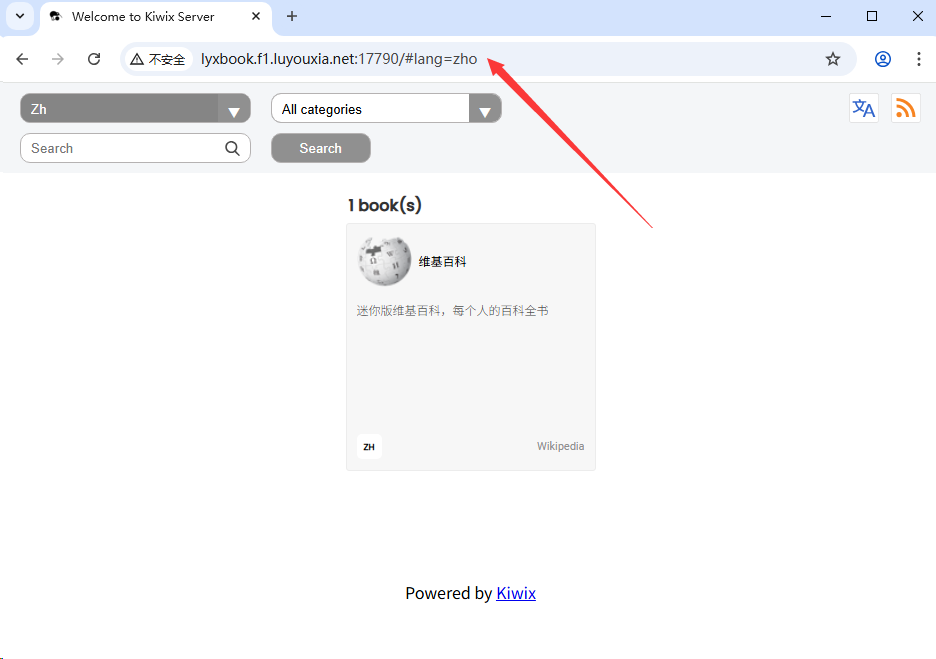Go back to the previous page
The width and height of the screenshot is (936, 659).
(22, 59)
